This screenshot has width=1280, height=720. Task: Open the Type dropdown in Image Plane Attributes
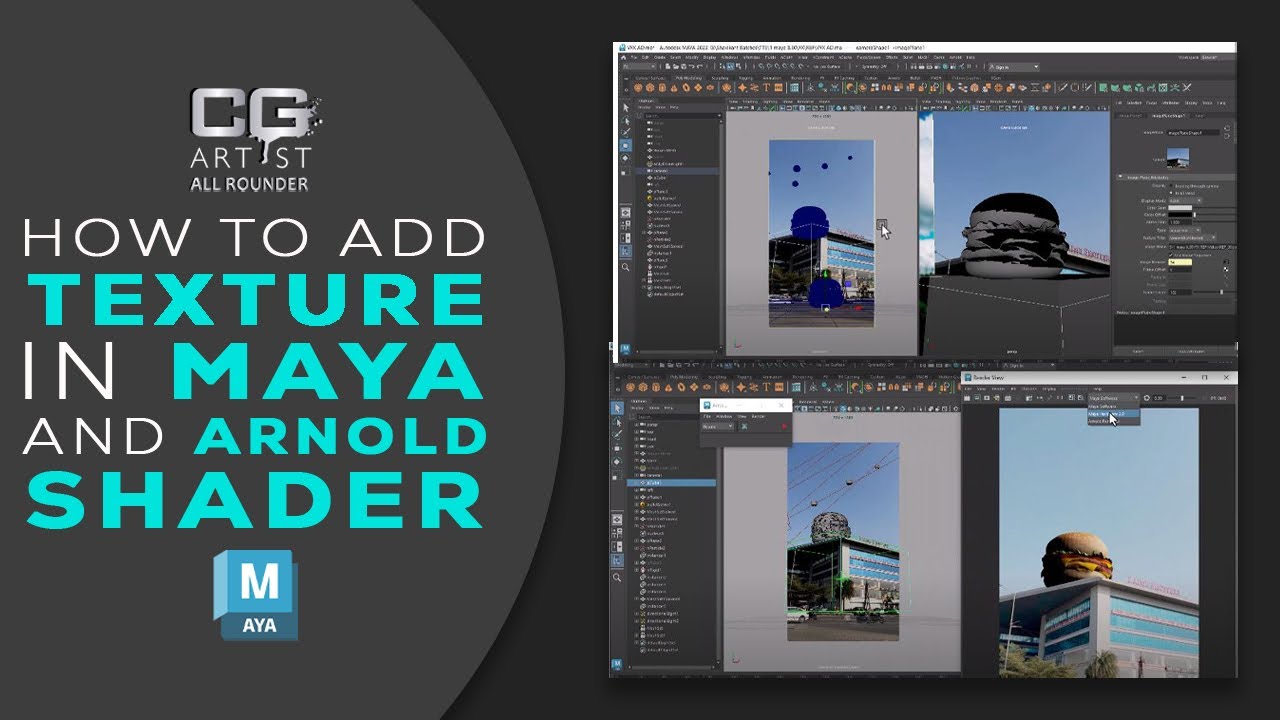coord(1185,230)
